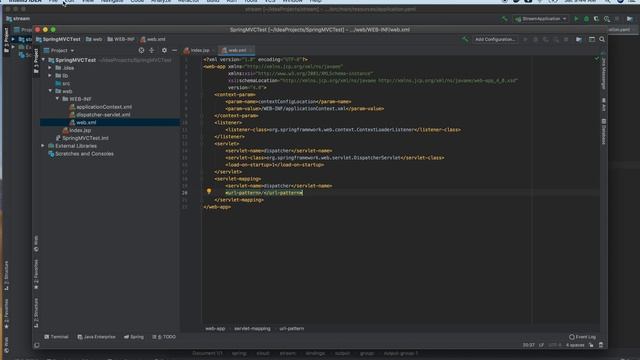640x360 pixels.
Task: Click build hammer icon in stream window
Action: coord(504,19)
